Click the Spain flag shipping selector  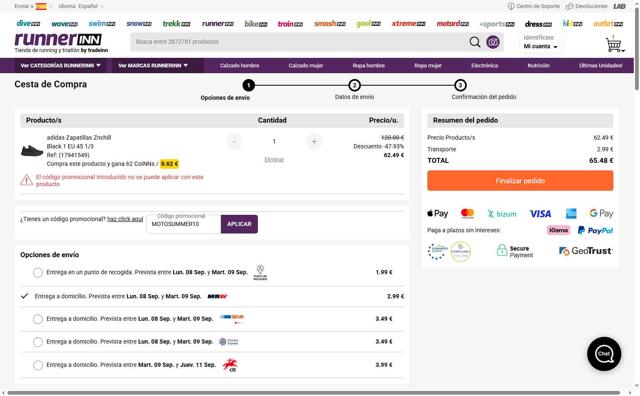click(x=41, y=6)
